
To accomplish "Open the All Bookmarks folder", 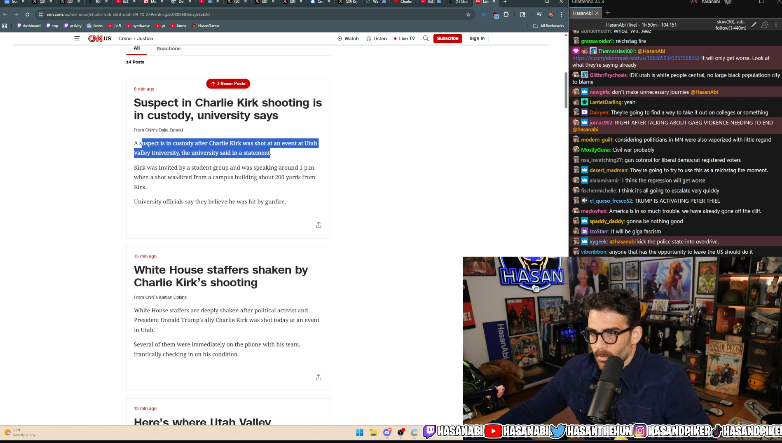I will tap(548, 25).
